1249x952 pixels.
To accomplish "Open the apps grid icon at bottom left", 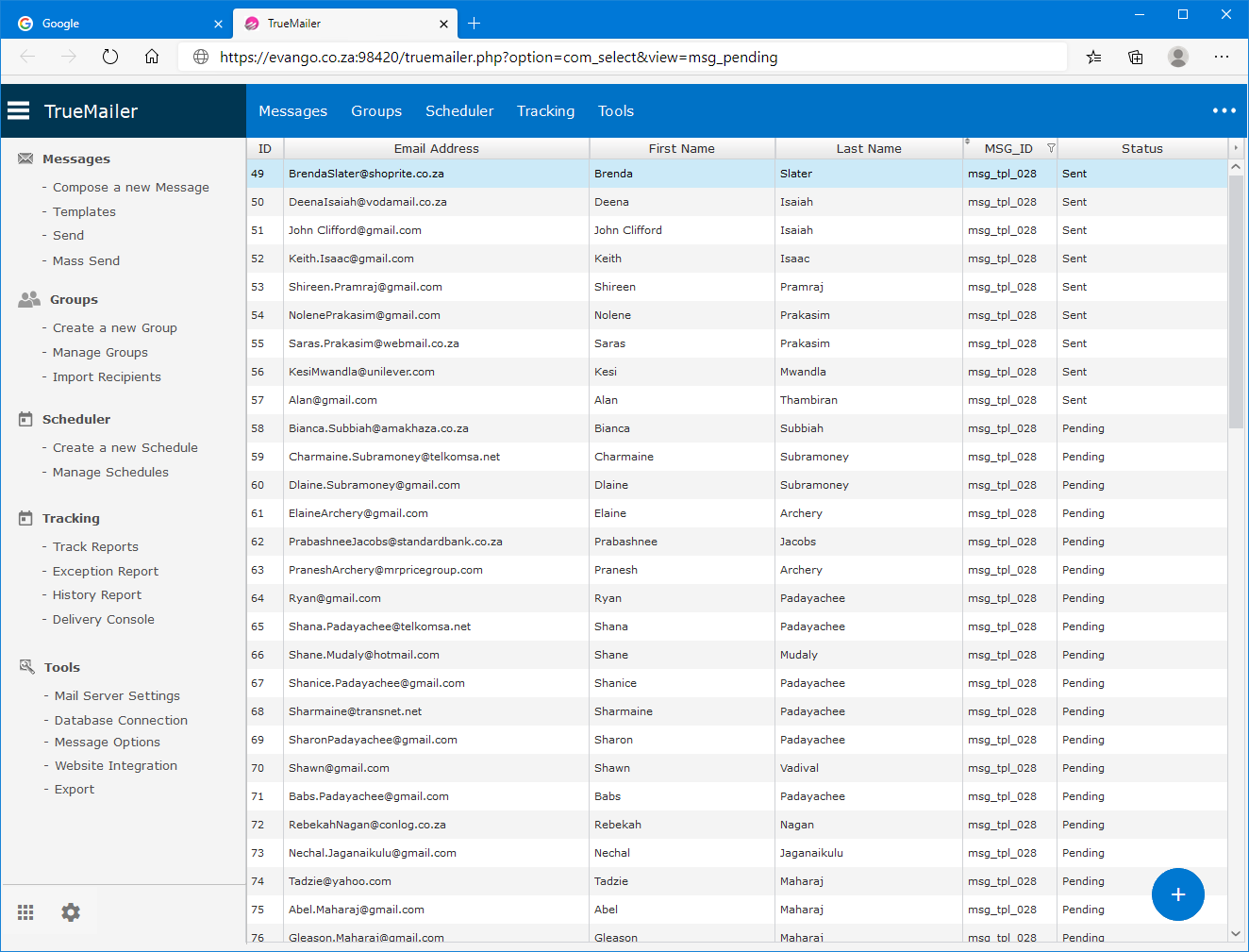I will 25,912.
